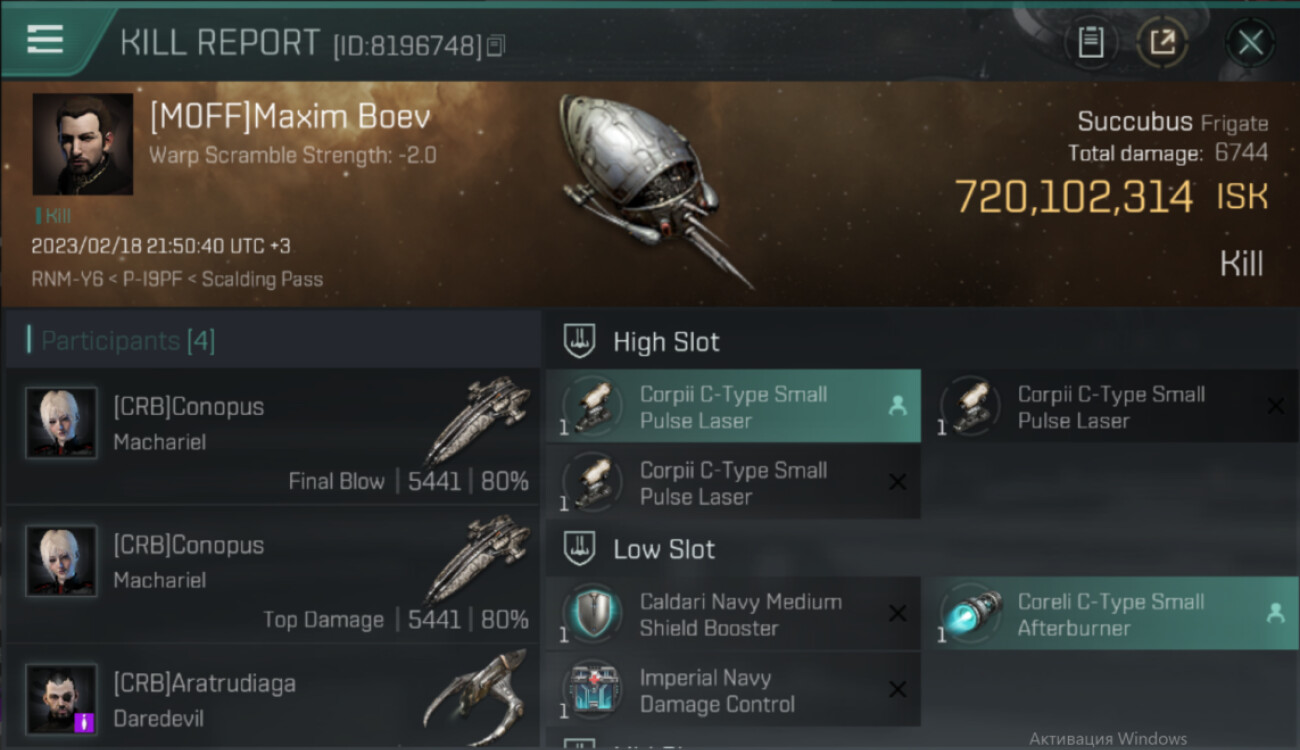View Maxim Boev's portrait
The height and width of the screenshot is (750, 1300).
click(x=82, y=144)
